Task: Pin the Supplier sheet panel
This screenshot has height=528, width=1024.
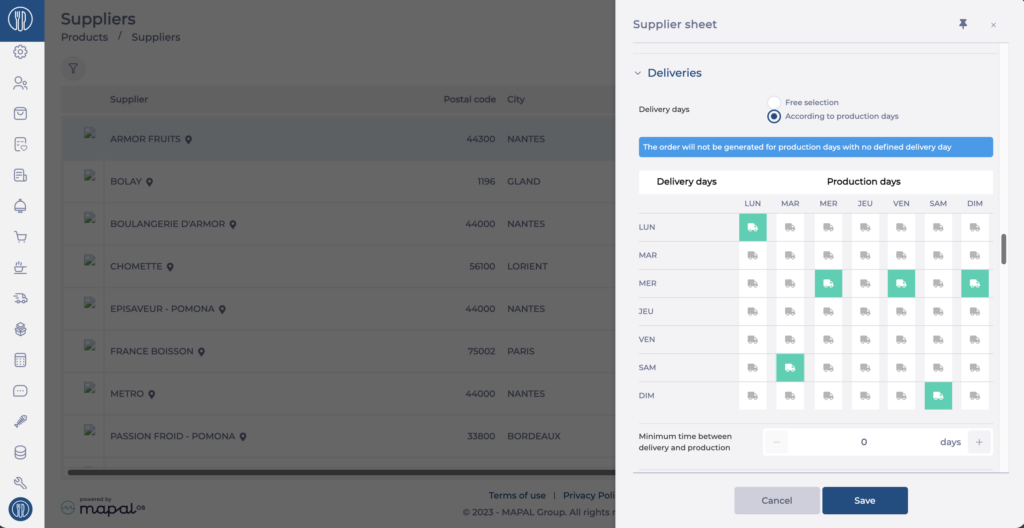Action: [x=963, y=24]
